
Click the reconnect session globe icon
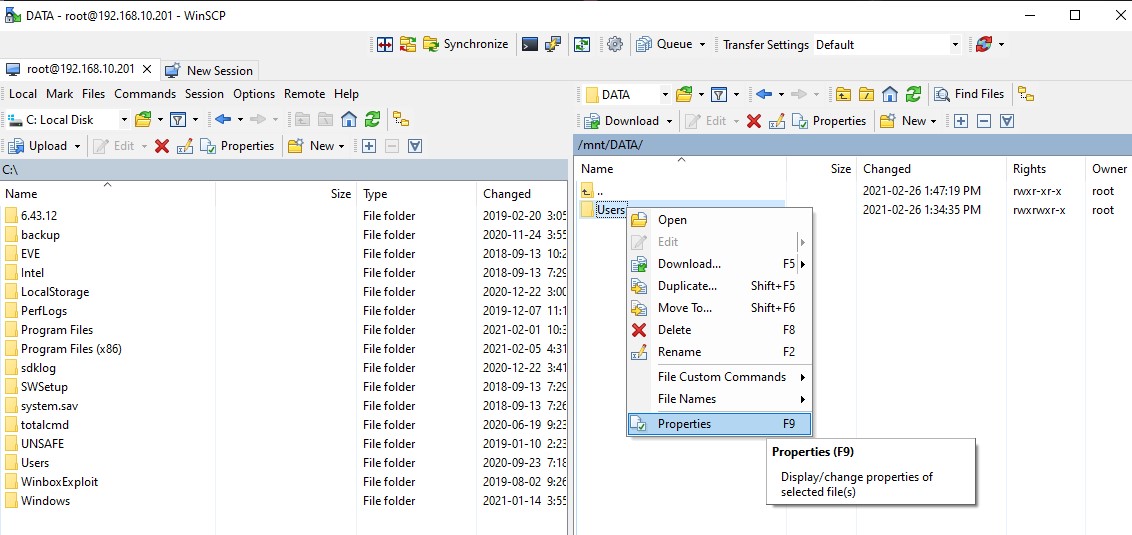pyautogui.click(x=983, y=44)
